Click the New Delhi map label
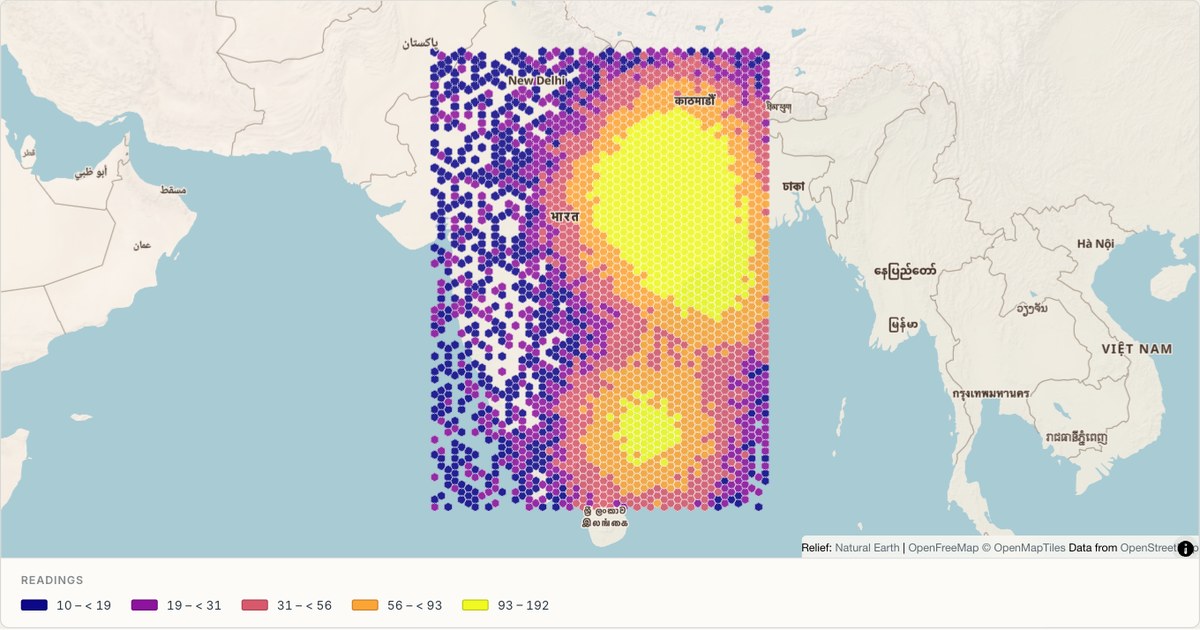 tap(537, 80)
